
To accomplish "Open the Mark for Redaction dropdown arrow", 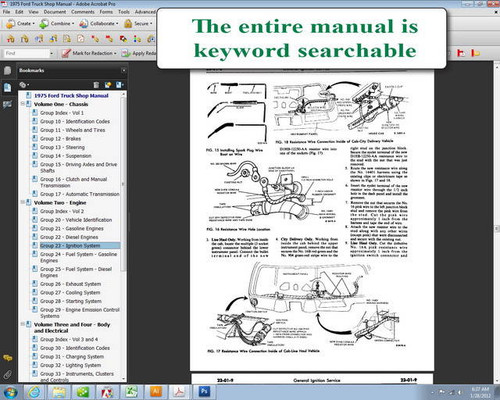I will coord(115,53).
